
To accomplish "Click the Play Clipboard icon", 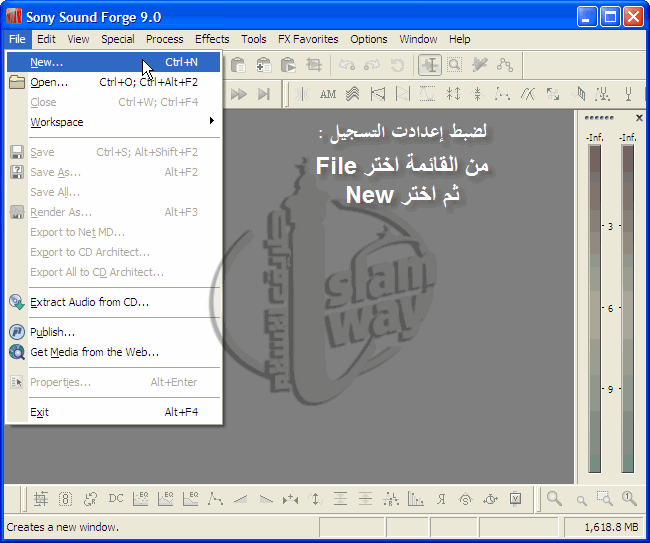I will pyautogui.click(x=289, y=65).
